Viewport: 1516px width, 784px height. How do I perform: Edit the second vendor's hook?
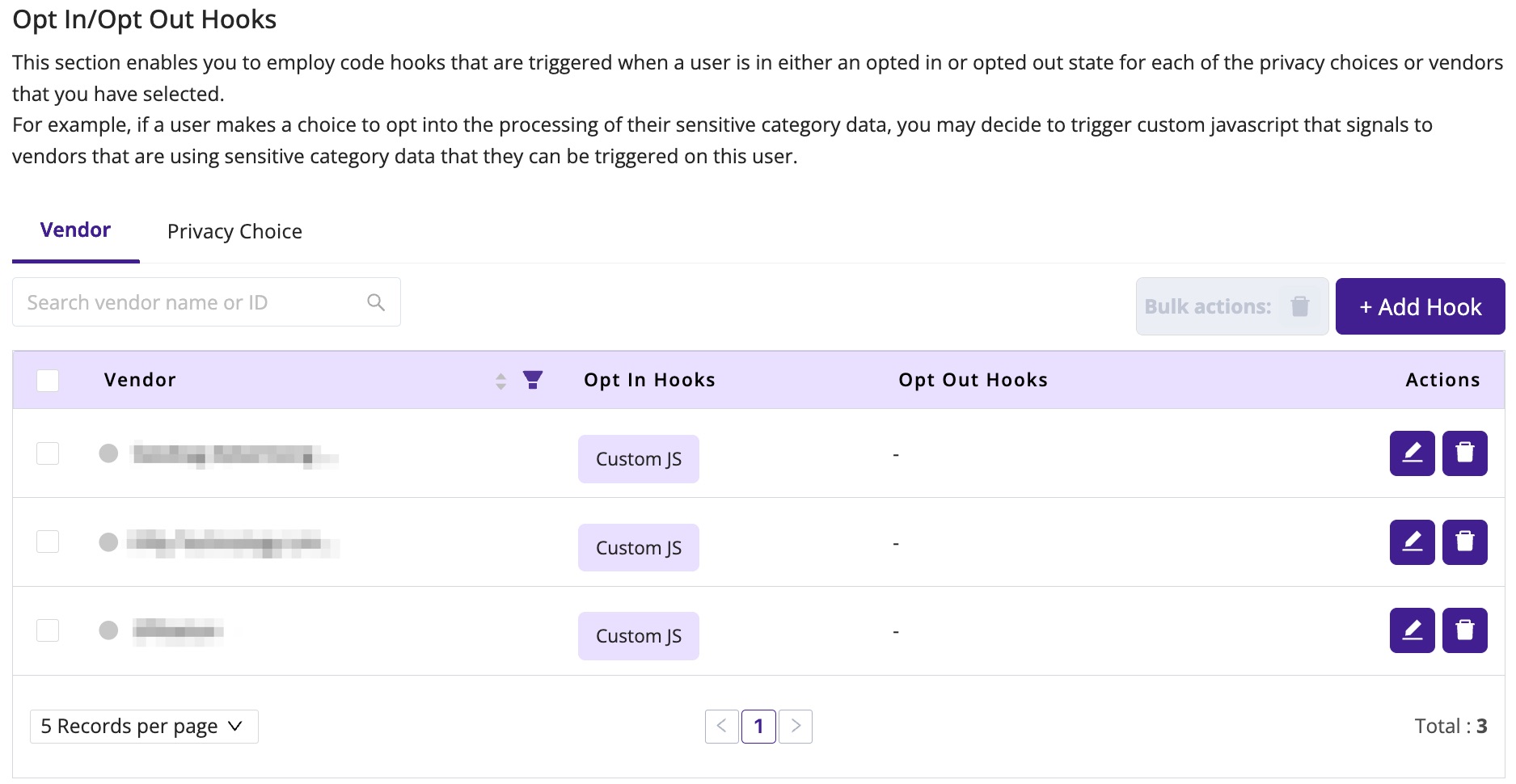(x=1412, y=542)
